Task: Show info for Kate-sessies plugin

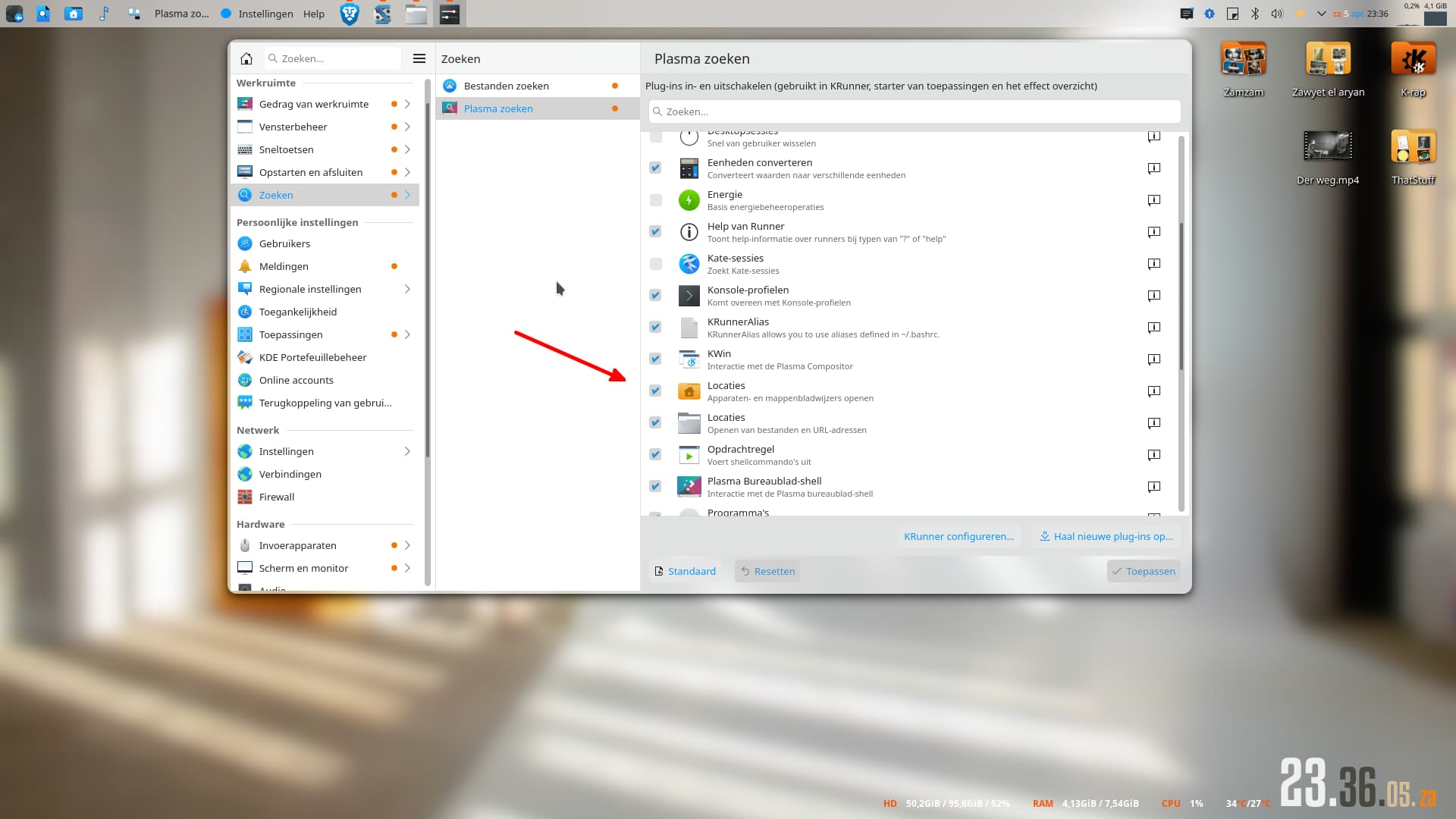Action: [x=1153, y=264]
